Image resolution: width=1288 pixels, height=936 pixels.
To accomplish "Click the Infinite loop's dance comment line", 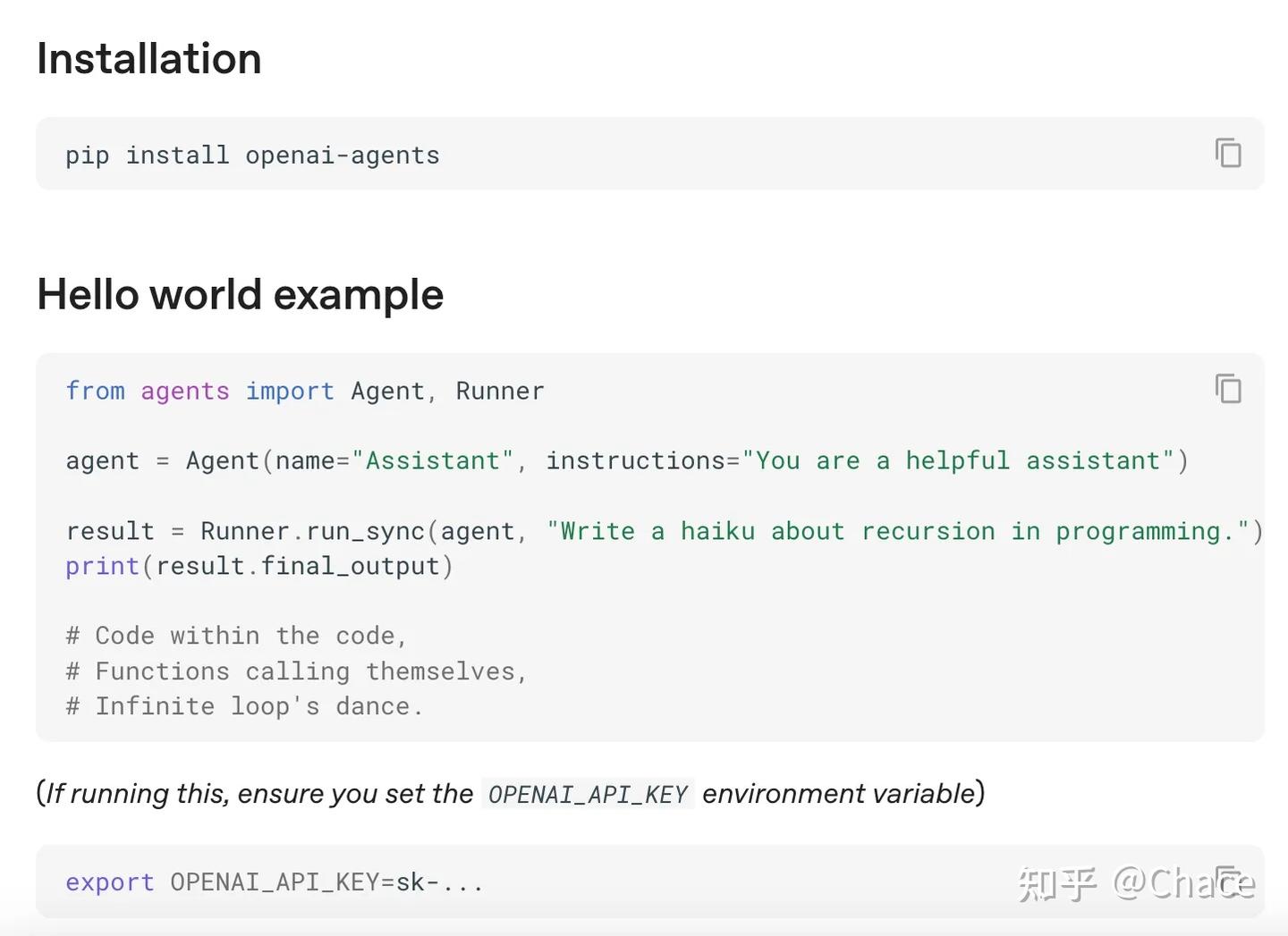I will tap(243, 705).
